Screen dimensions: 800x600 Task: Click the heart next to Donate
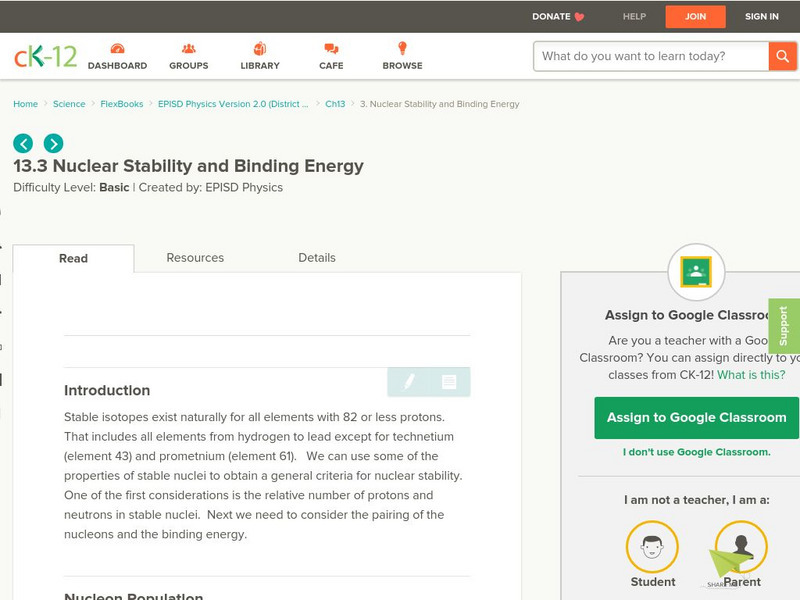click(x=578, y=16)
